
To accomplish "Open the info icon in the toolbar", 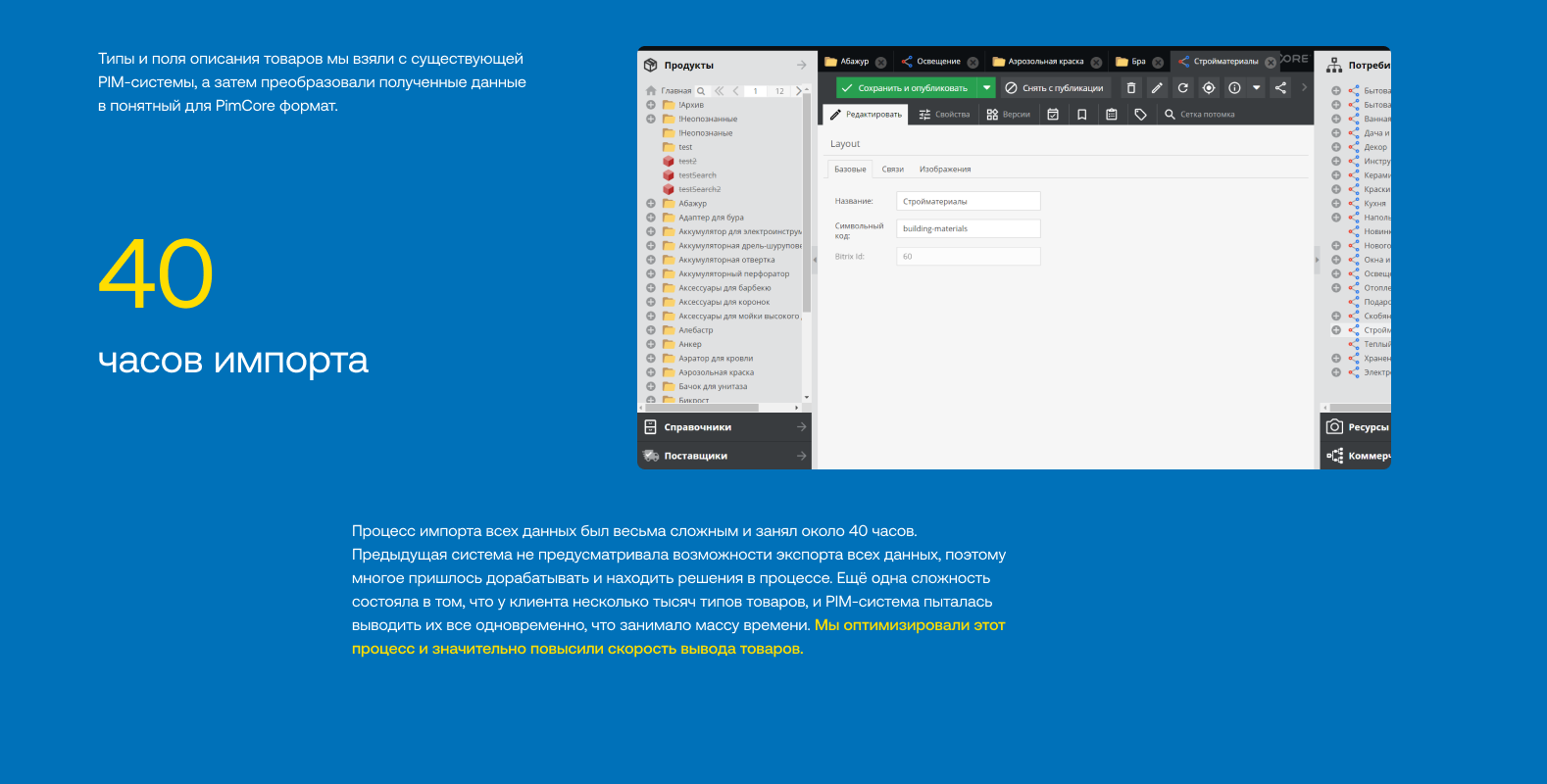I will click(1234, 88).
